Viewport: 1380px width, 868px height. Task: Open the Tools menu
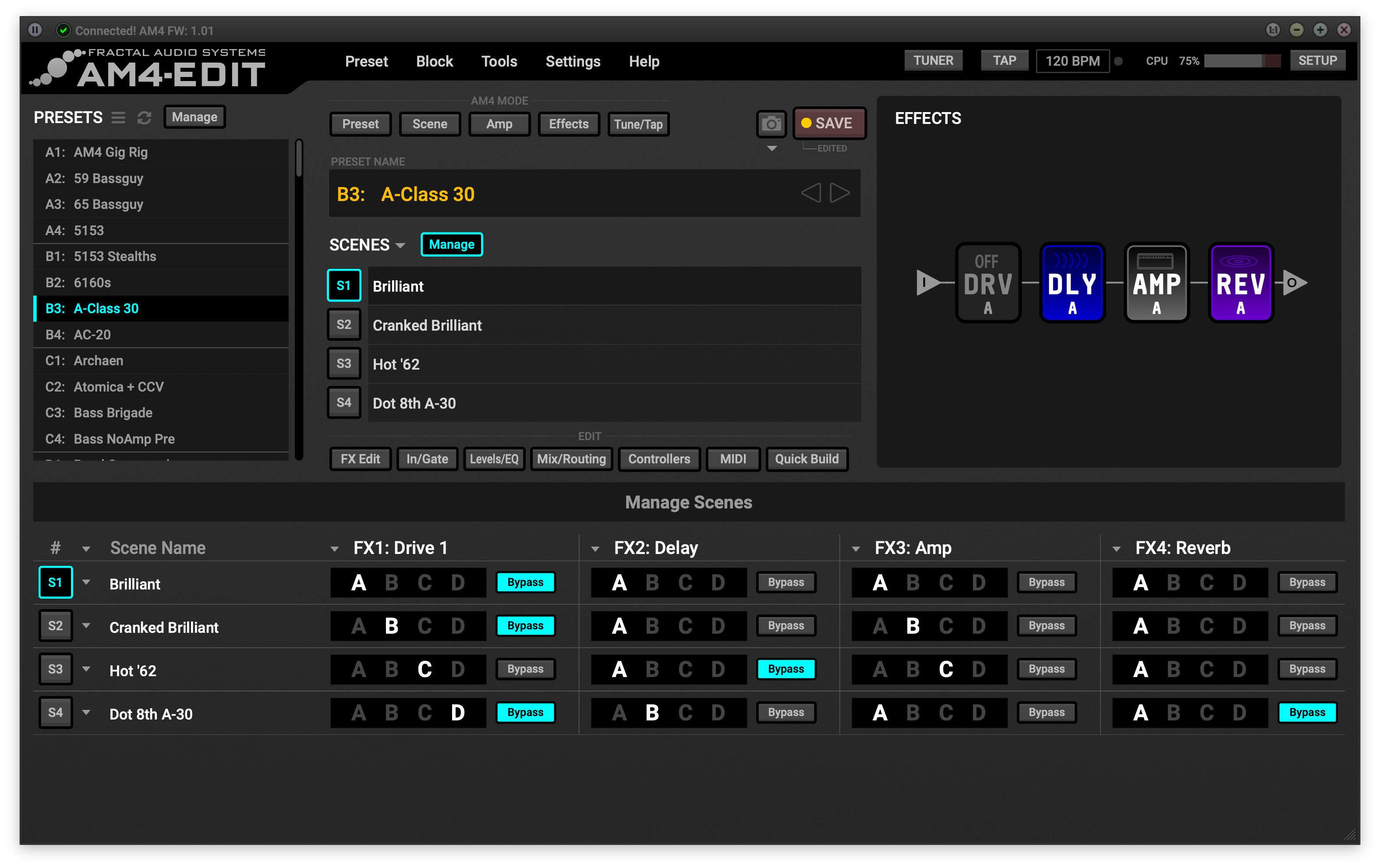pos(499,61)
